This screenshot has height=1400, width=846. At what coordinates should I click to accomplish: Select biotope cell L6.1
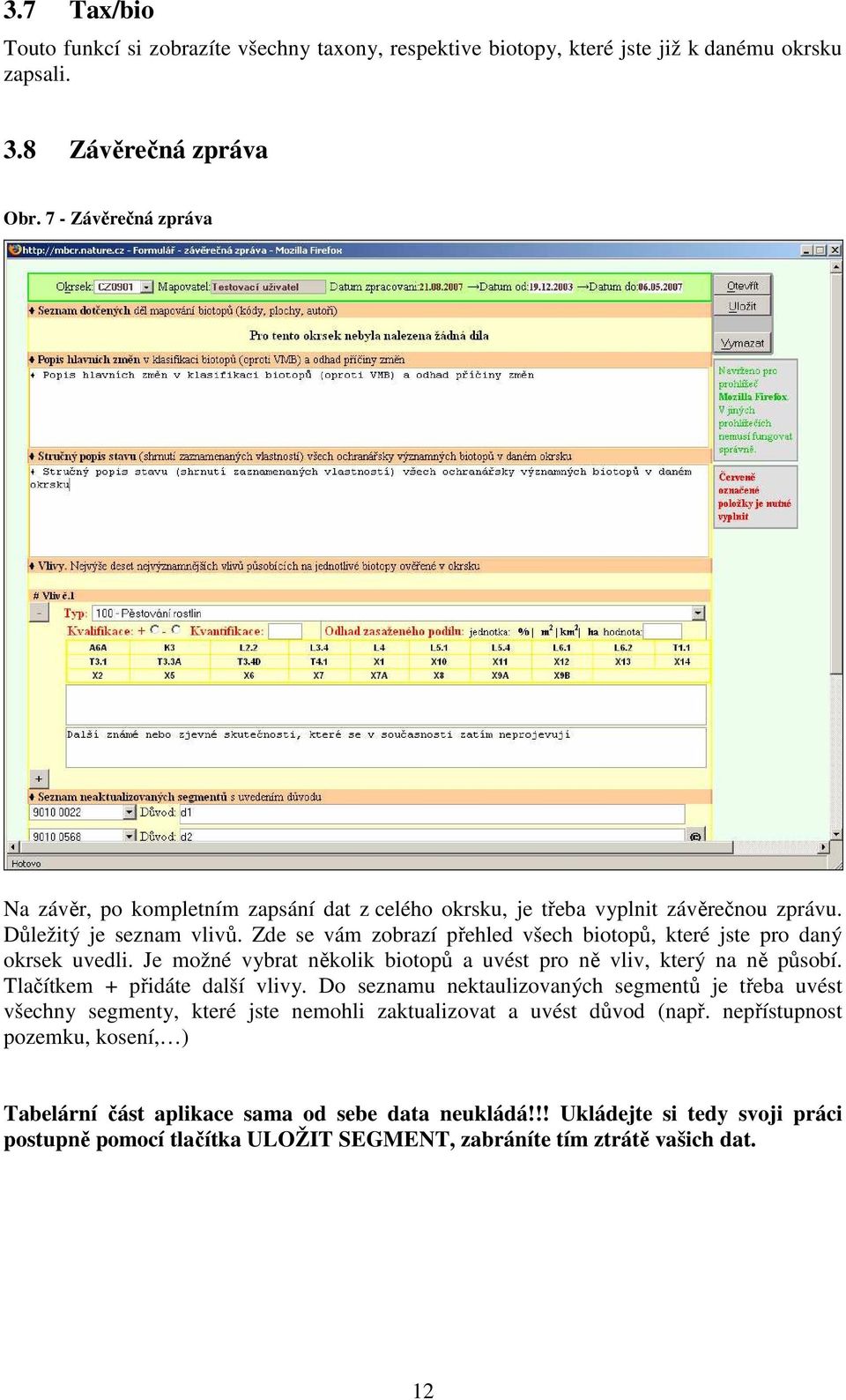coord(561,648)
